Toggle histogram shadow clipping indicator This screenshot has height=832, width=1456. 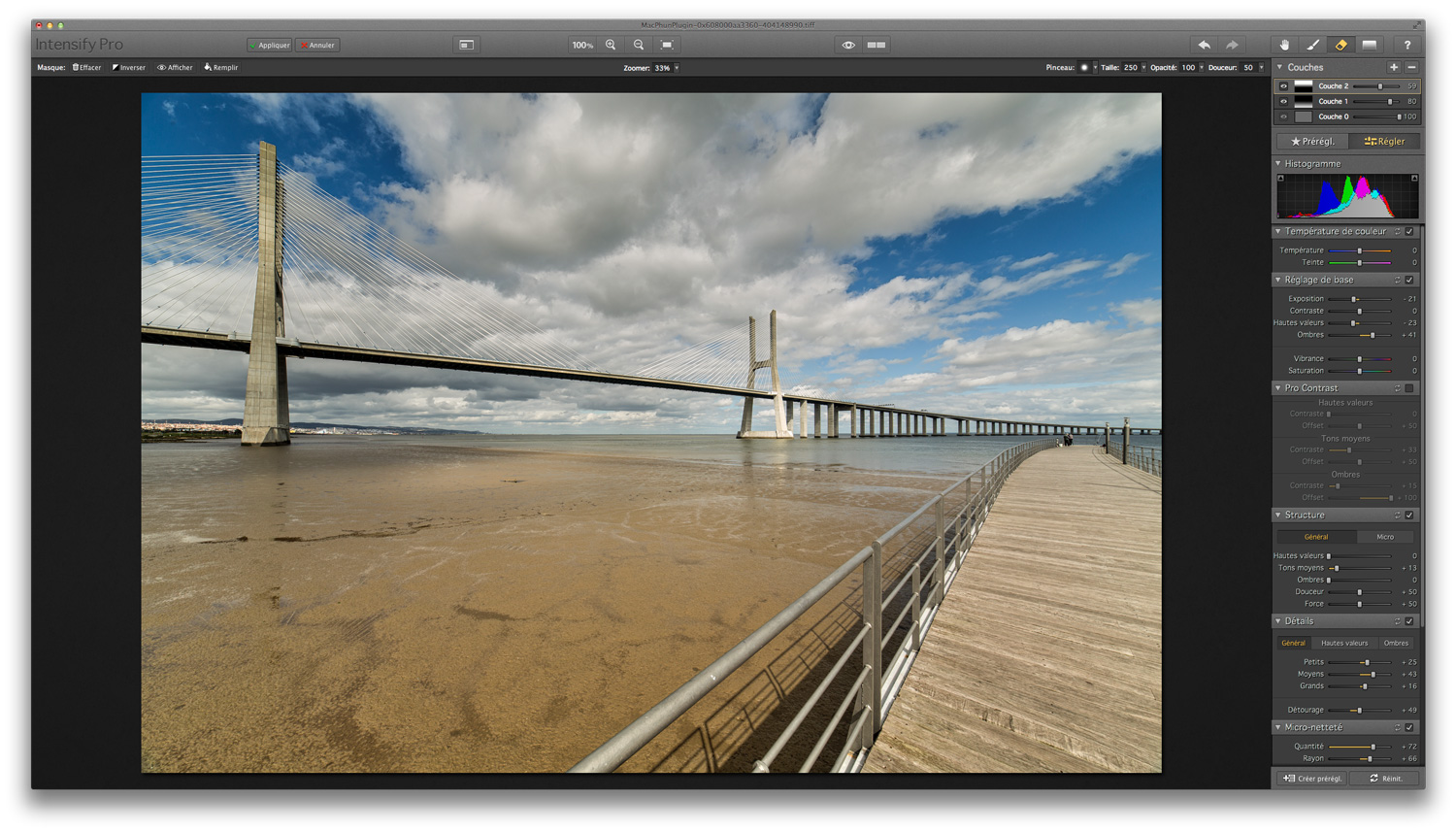pos(1280,179)
